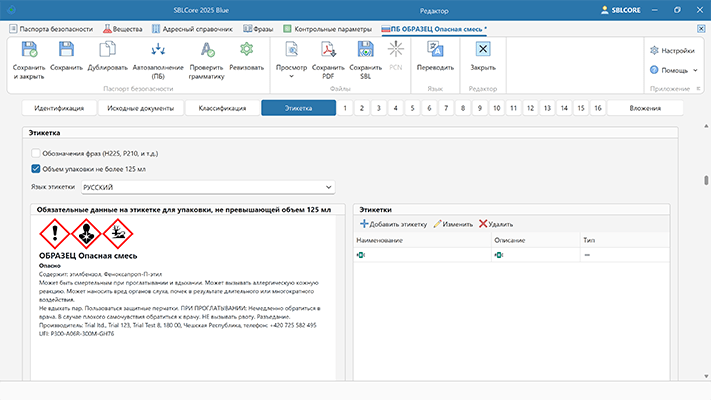Image resolution: width=711 pixels, height=400 pixels.
Task: Click Save PDF icon
Action: click(x=329, y=50)
